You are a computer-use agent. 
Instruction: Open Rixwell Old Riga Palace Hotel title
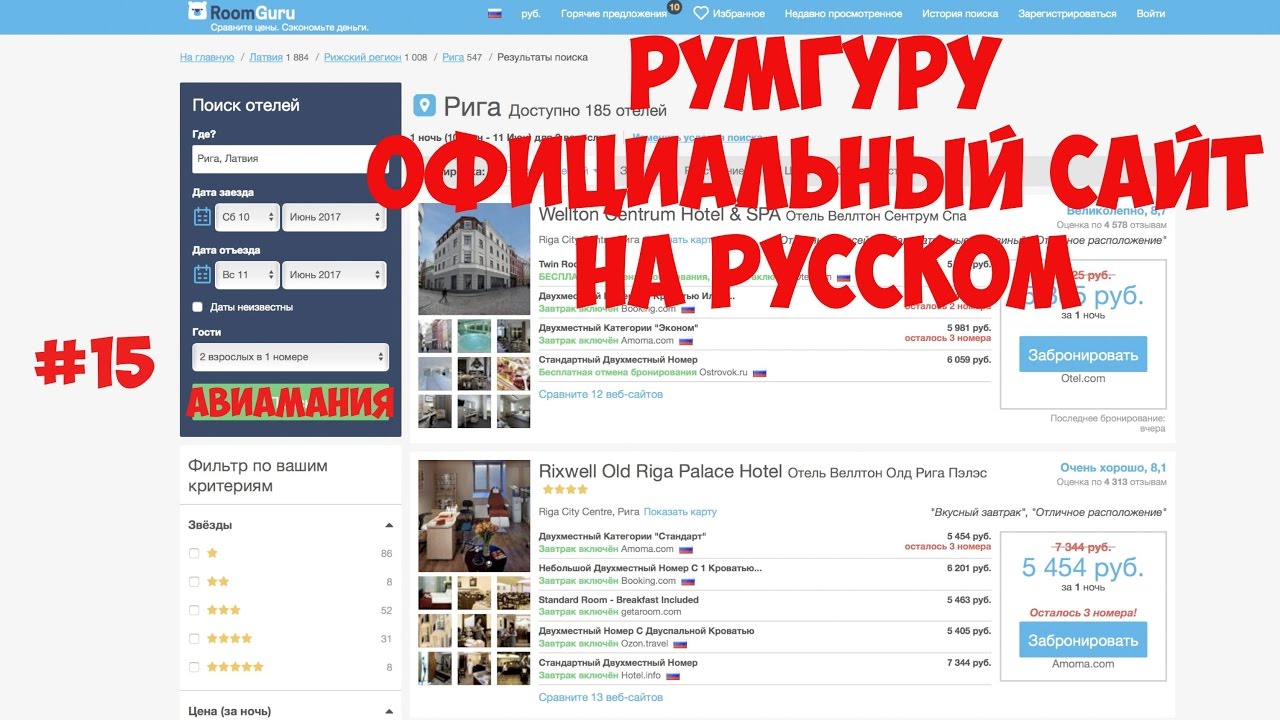point(660,471)
